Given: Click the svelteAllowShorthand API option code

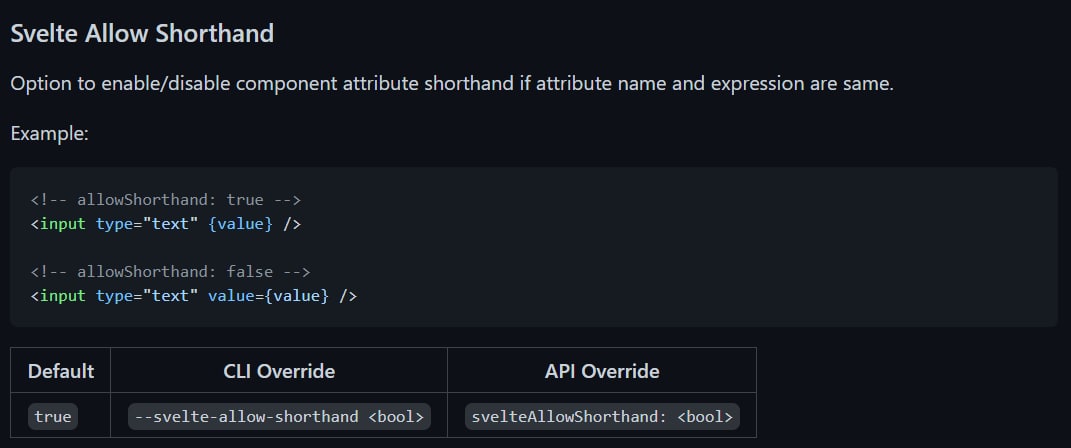Looking at the screenshot, I should (602, 416).
